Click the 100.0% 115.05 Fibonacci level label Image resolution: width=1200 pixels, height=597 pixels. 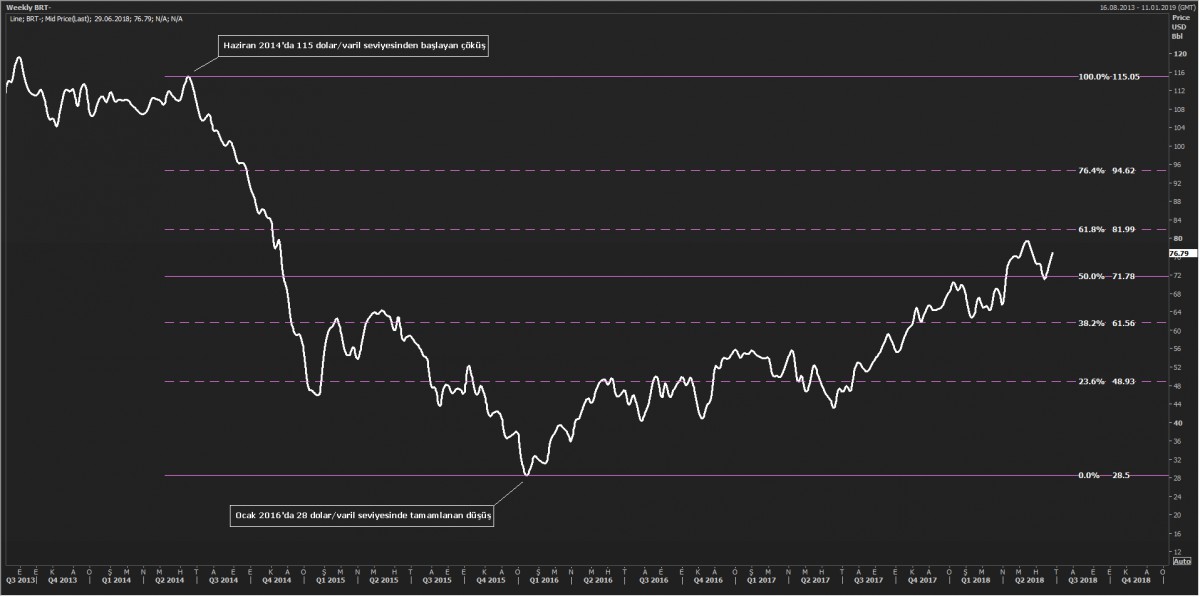(x=1109, y=77)
